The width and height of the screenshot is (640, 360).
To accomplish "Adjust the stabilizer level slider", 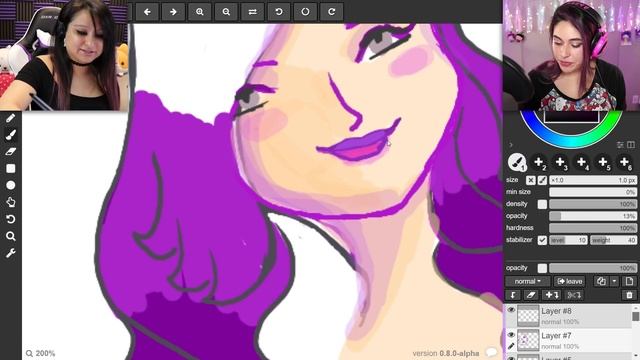I will click(568, 240).
